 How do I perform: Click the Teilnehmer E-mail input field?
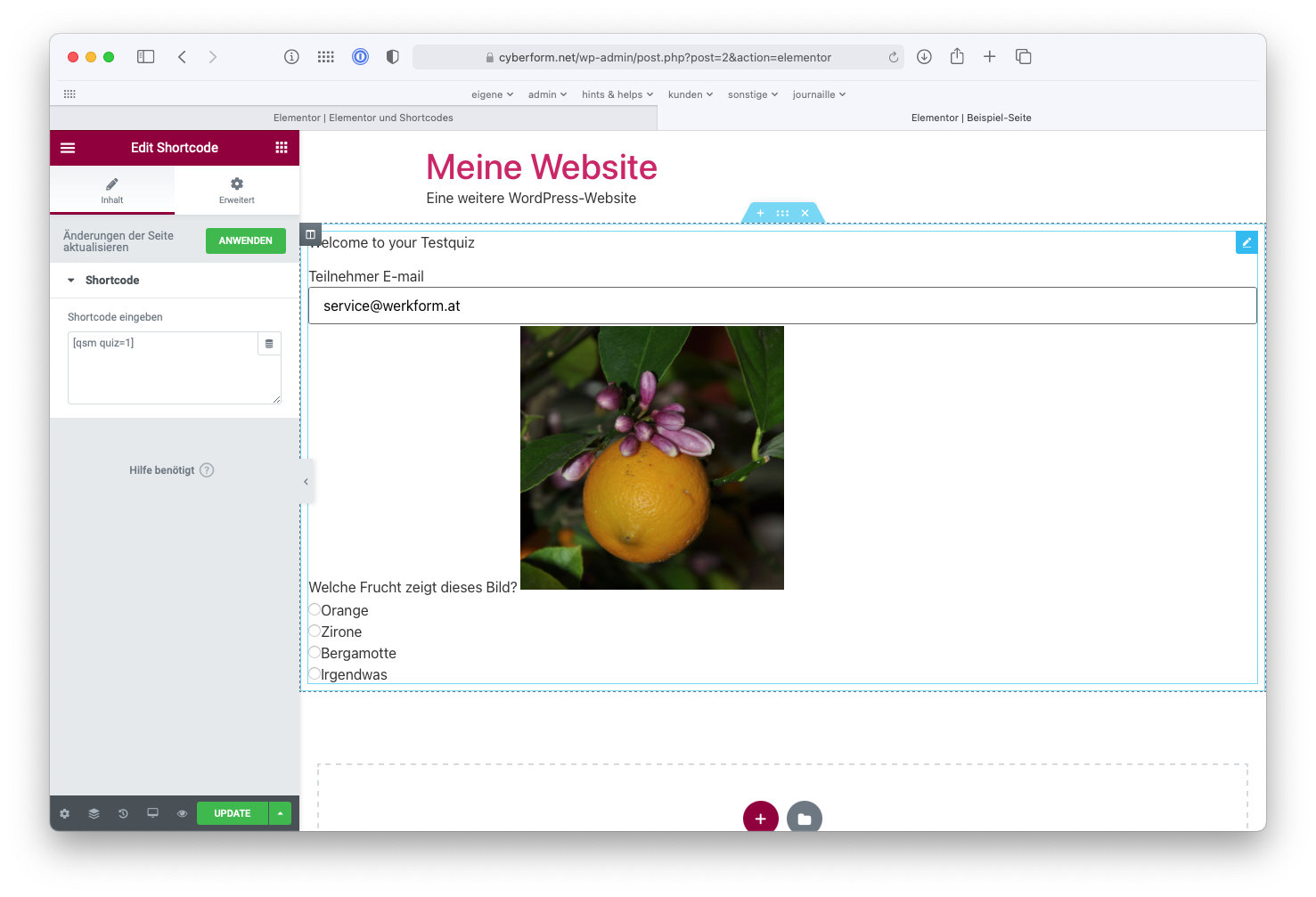click(782, 306)
